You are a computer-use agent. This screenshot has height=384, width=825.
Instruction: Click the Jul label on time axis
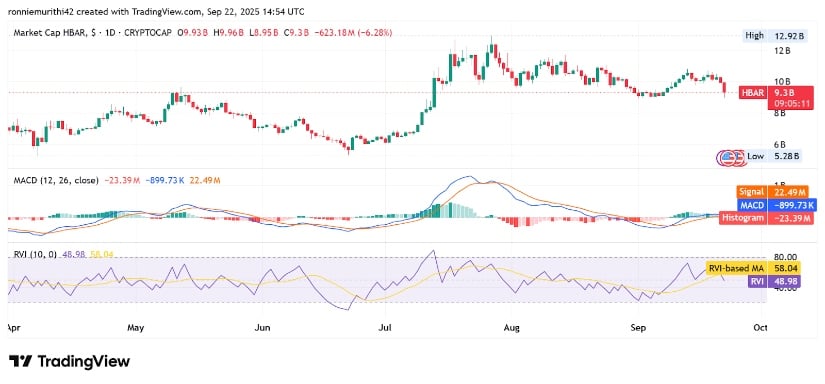click(x=386, y=328)
